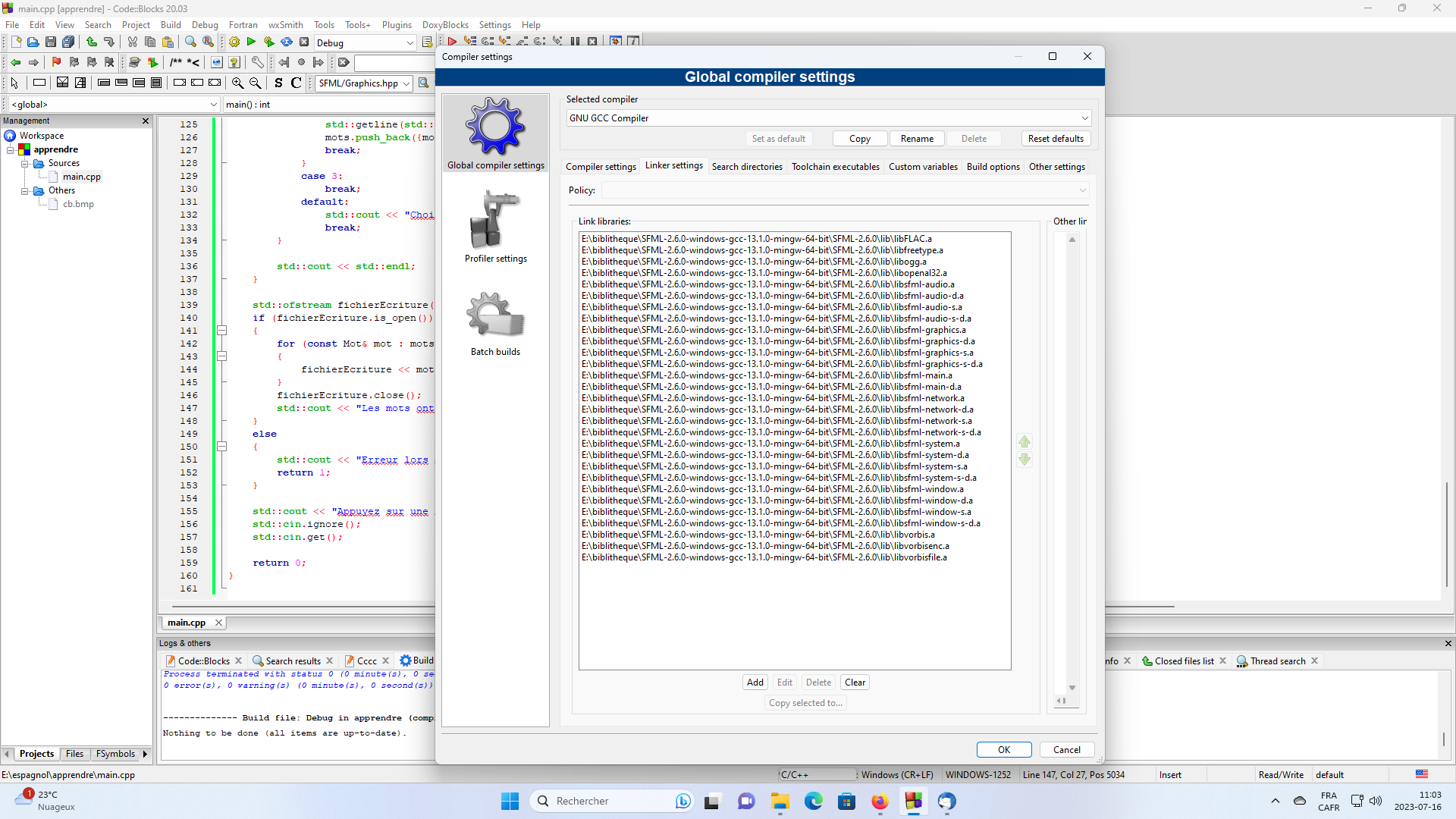Open the SFML/Graphics.hpp dropdown
1456x819 pixels.
[406, 83]
